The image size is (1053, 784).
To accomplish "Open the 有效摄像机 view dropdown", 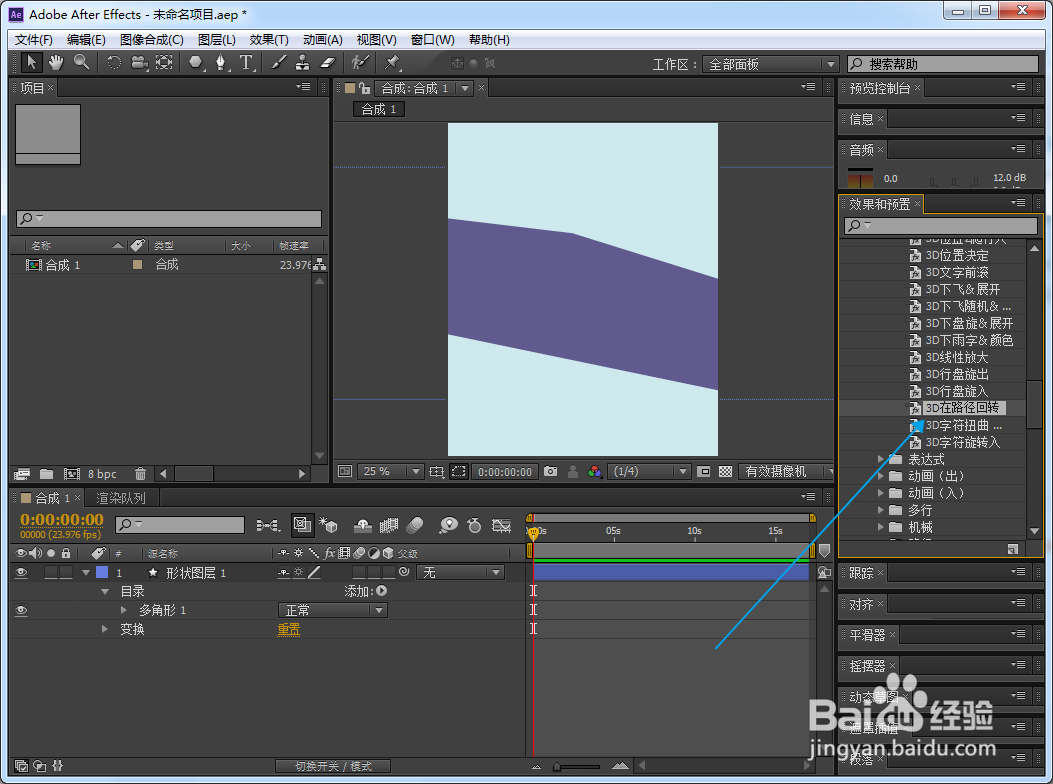I will (x=786, y=472).
